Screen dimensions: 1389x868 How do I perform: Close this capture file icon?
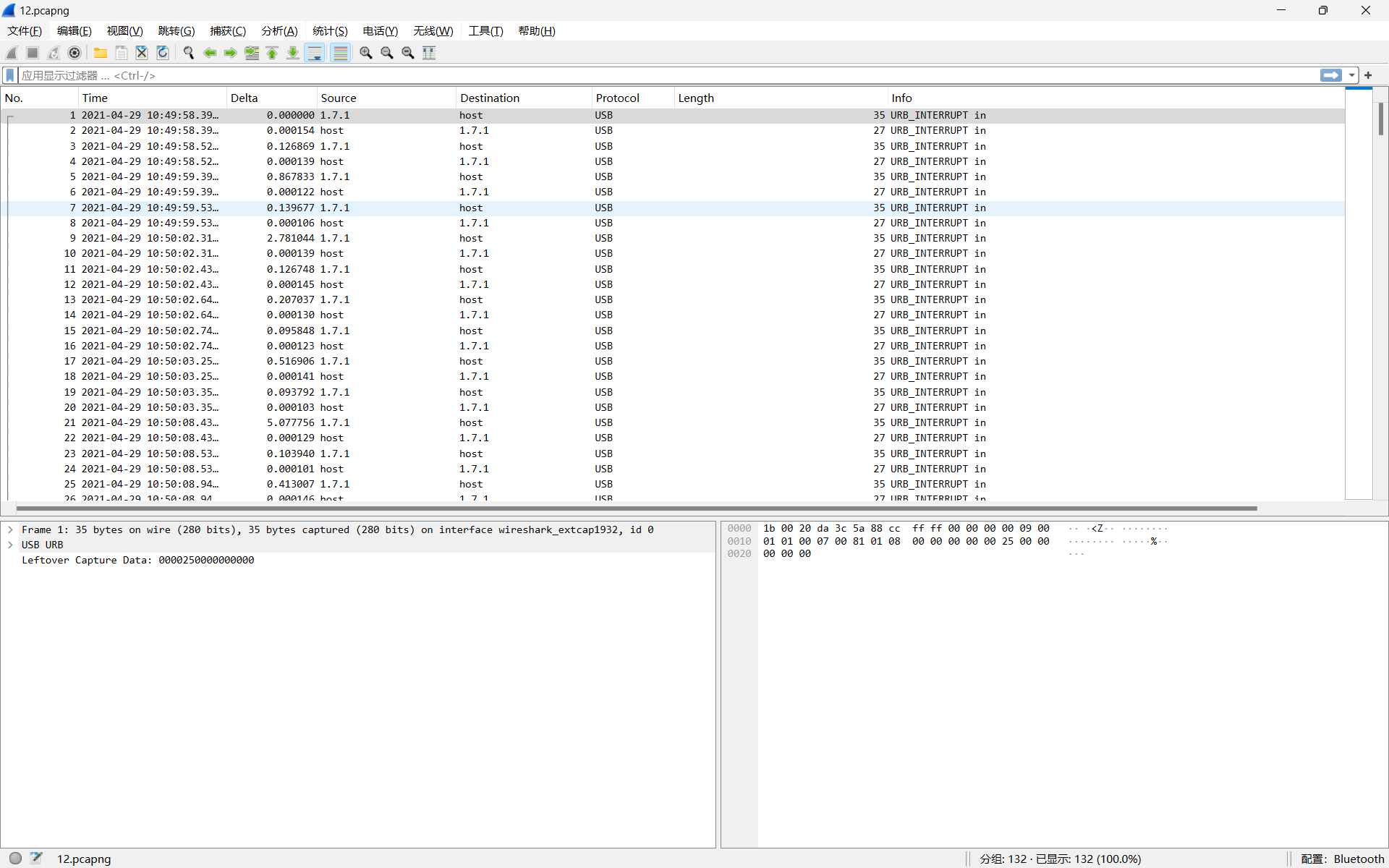pyautogui.click(x=142, y=53)
